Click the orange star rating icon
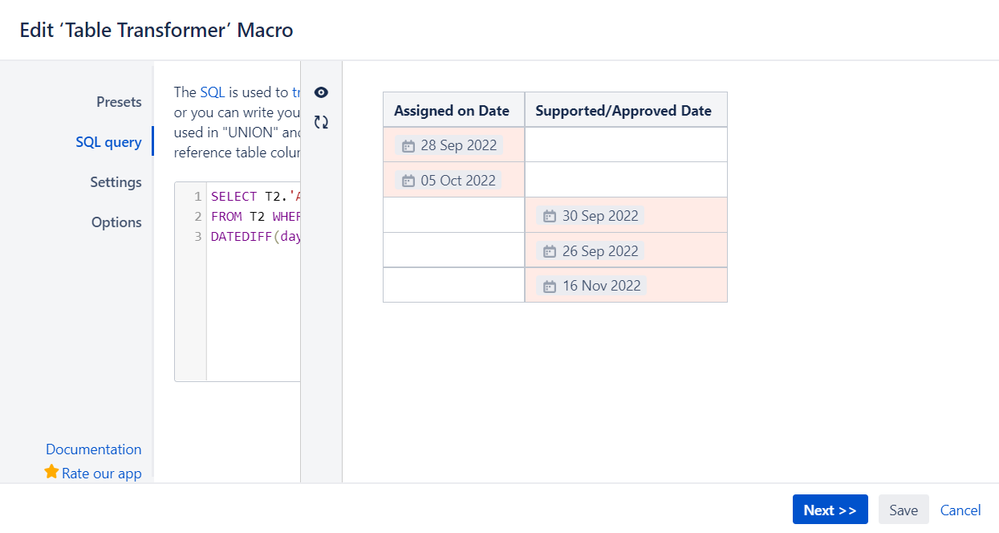The width and height of the screenshot is (999, 533). (52, 472)
